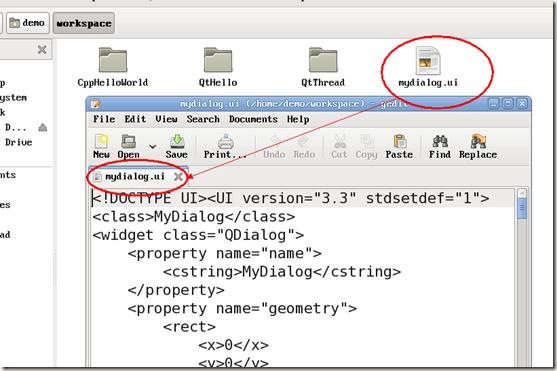This screenshot has width=557, height=371.
Task: Open the CppHelloWorld folder icon
Action: pos(113,60)
